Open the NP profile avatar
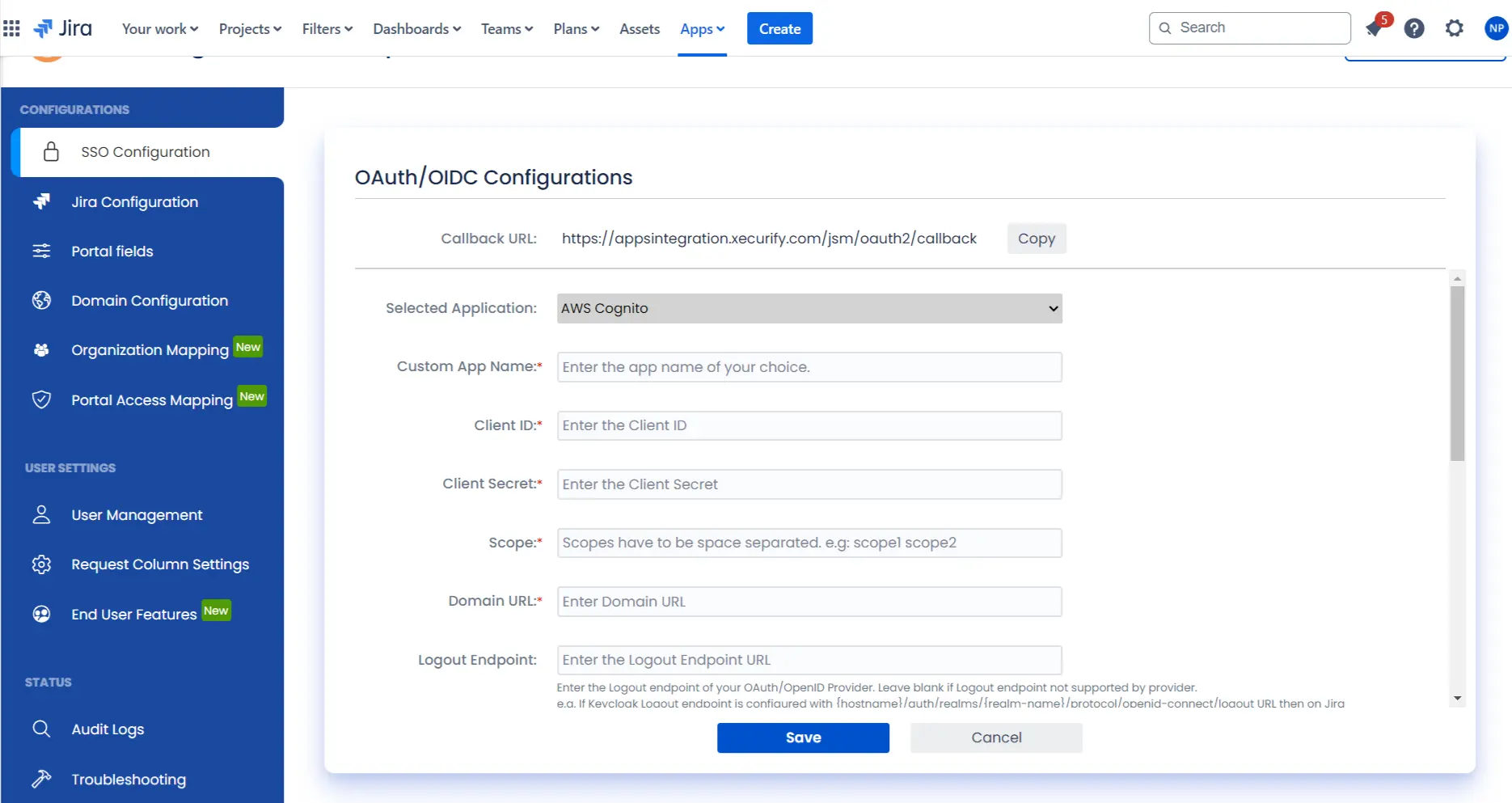The height and width of the screenshot is (803, 1512). (1497, 28)
